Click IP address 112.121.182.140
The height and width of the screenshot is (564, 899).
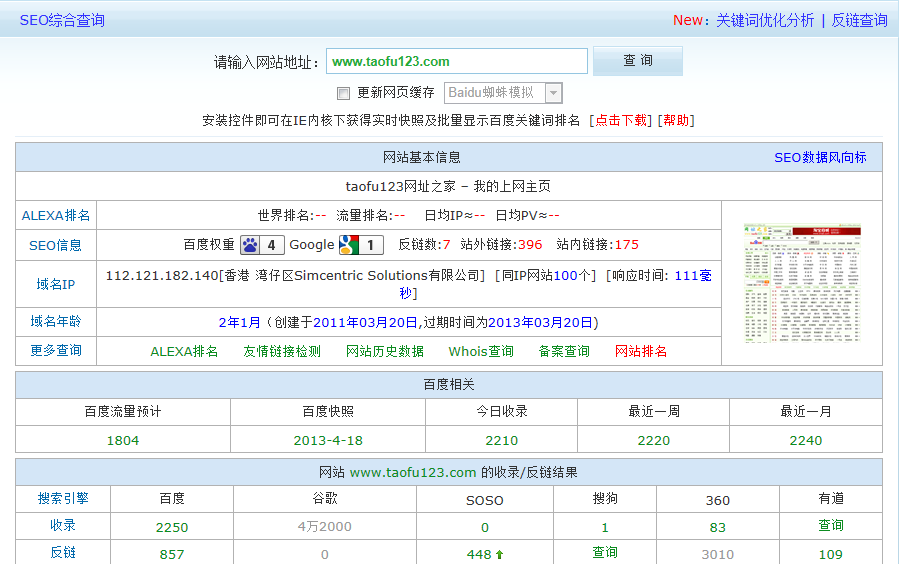(x=162, y=276)
